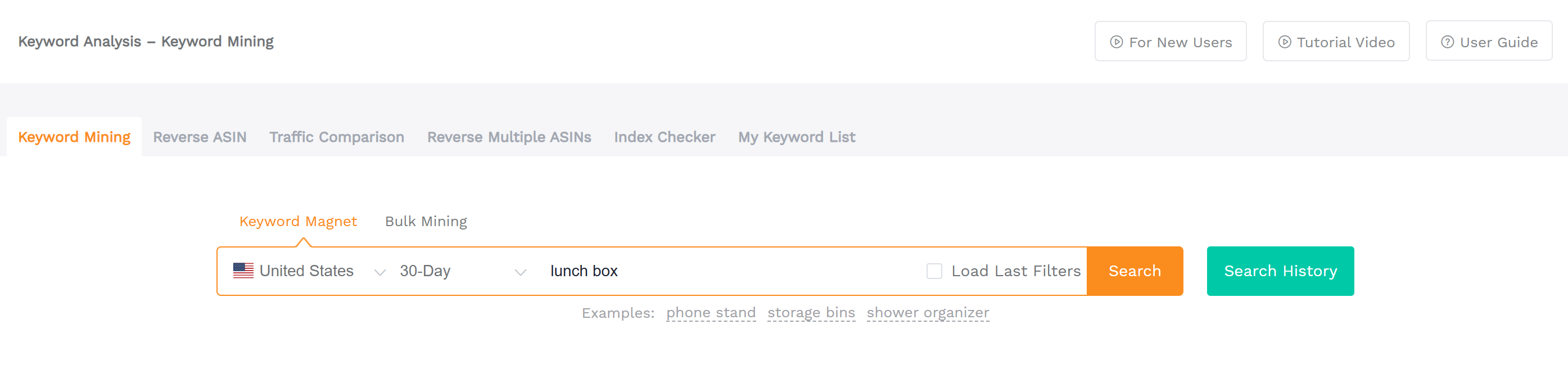This screenshot has height=378, width=1568.
Task: Click the question mark icon in User Guide
Action: click(1447, 42)
